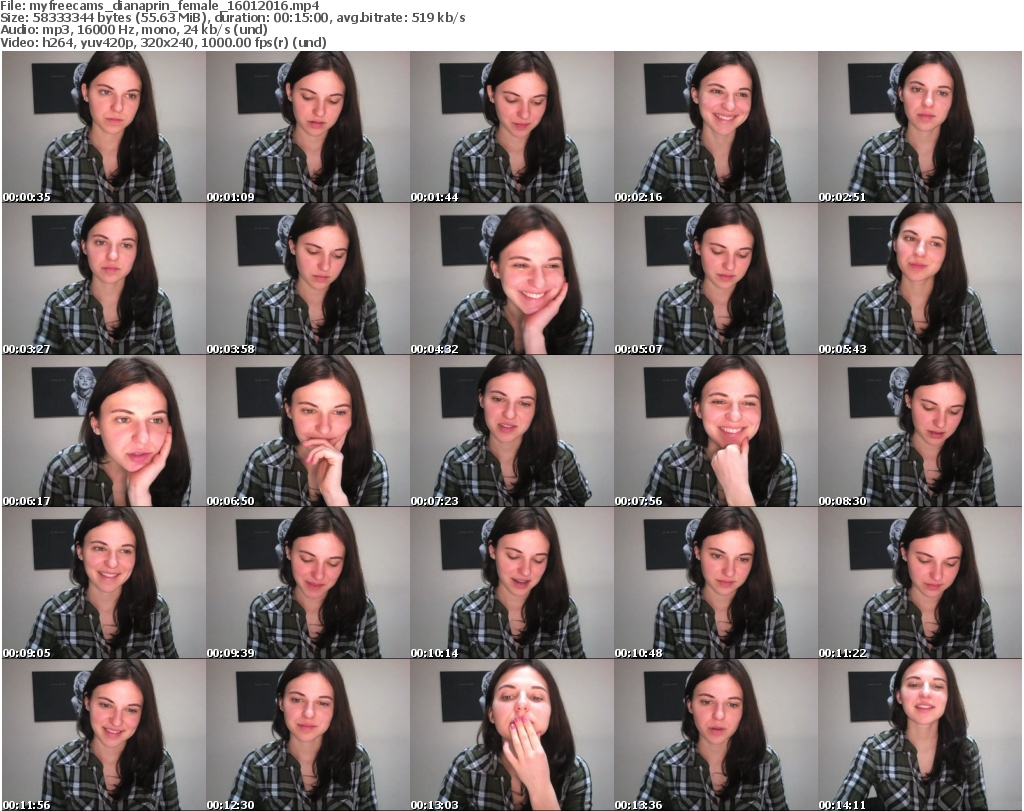Open the frame stamped 00:03:58
This screenshot has height=811, width=1024.
308,279
